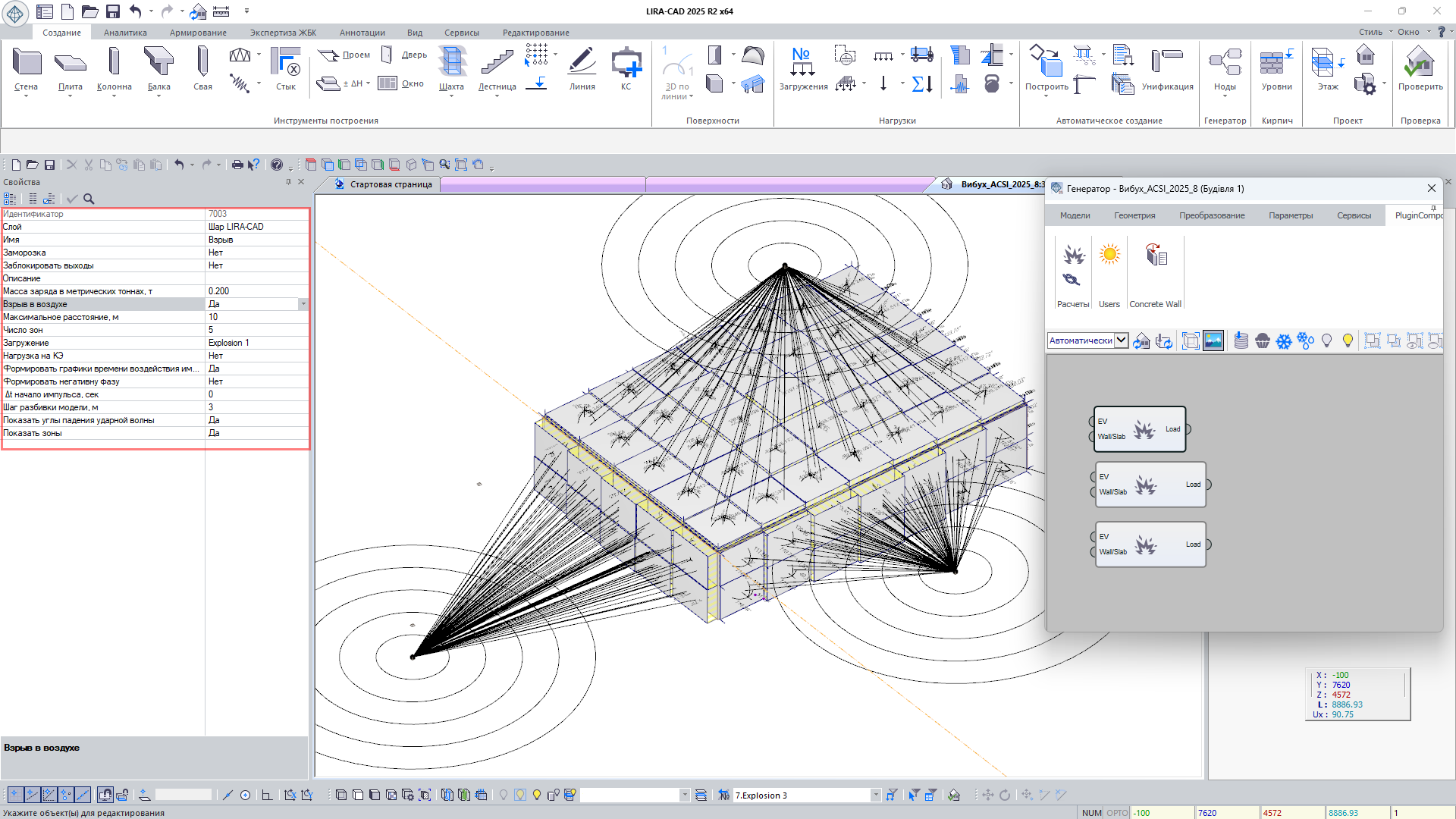Open the Стартовая страница document tab
Viewport: 1456px width, 819px height.
click(390, 184)
